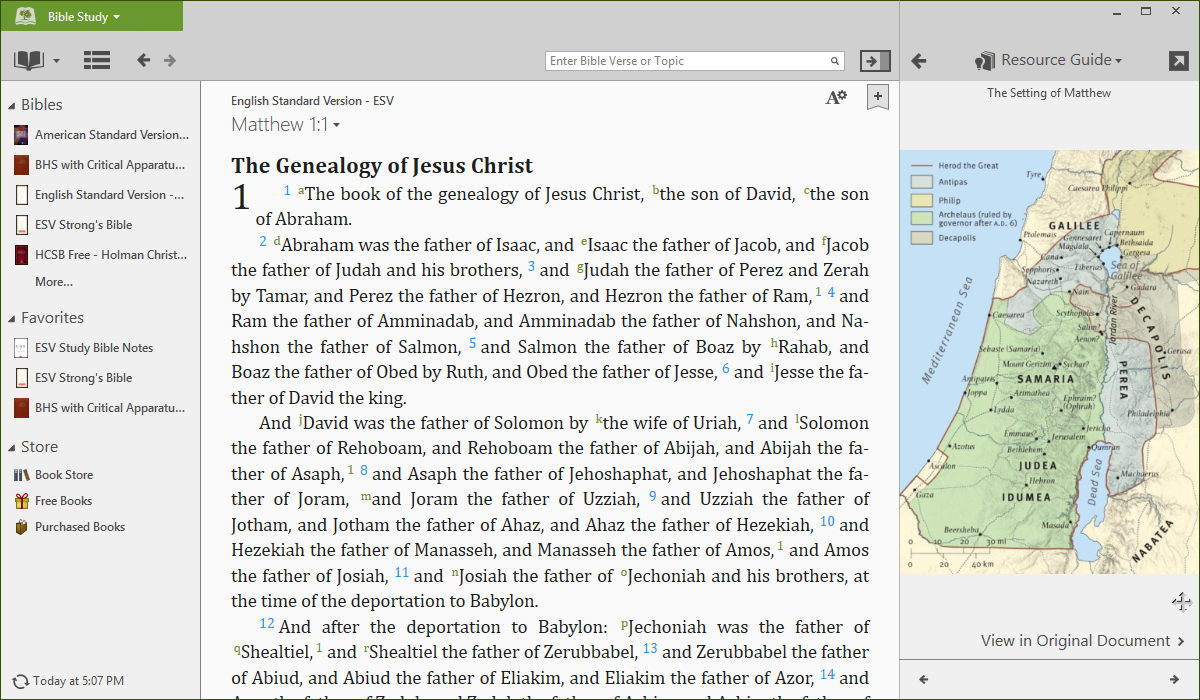1200x700 pixels.
Task: Collapse the Bibles section
Action: point(12,105)
